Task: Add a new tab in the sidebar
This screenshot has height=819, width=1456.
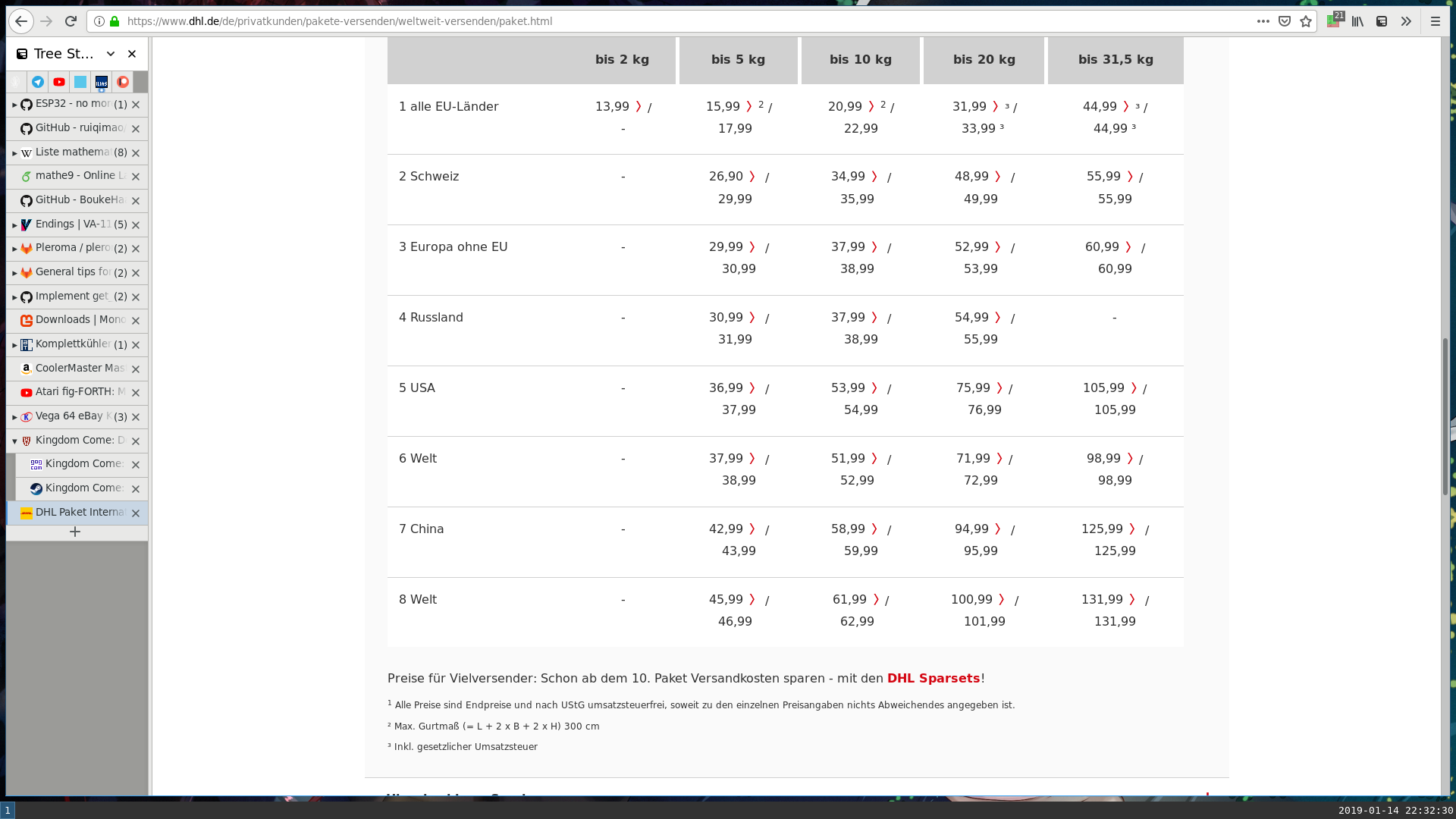Action: pos(75,532)
